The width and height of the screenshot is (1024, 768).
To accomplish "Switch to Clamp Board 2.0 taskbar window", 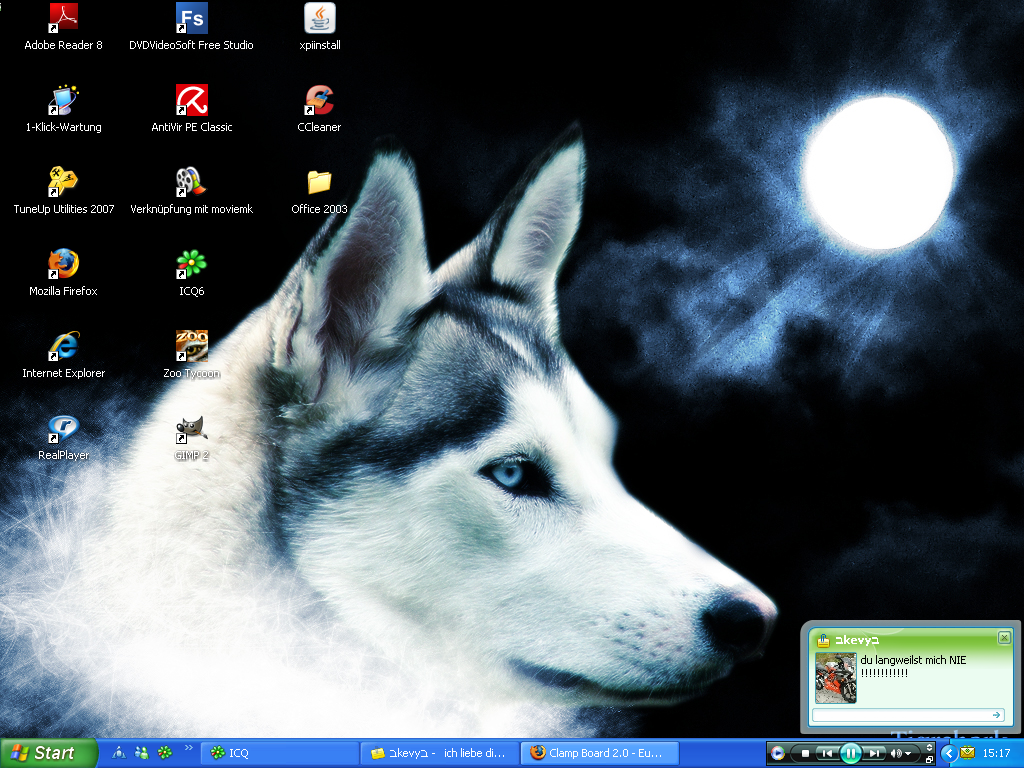I will tap(600, 753).
